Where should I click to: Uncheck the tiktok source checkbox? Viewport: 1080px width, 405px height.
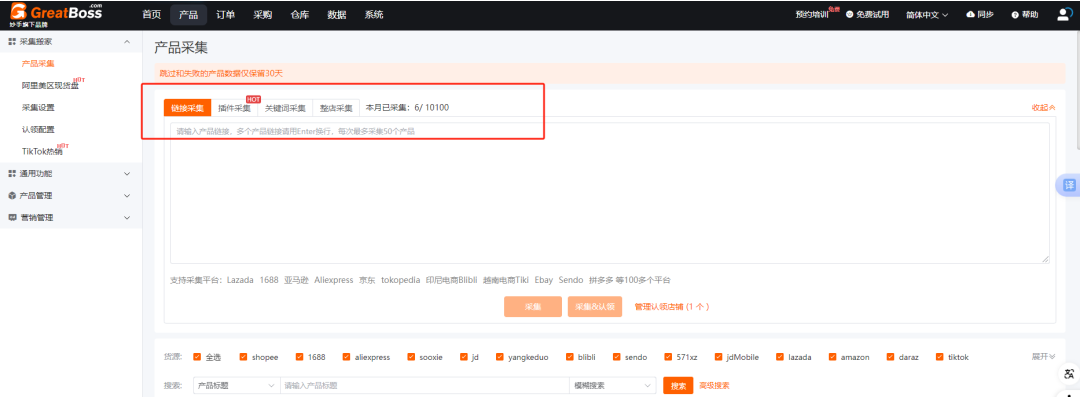coord(940,357)
